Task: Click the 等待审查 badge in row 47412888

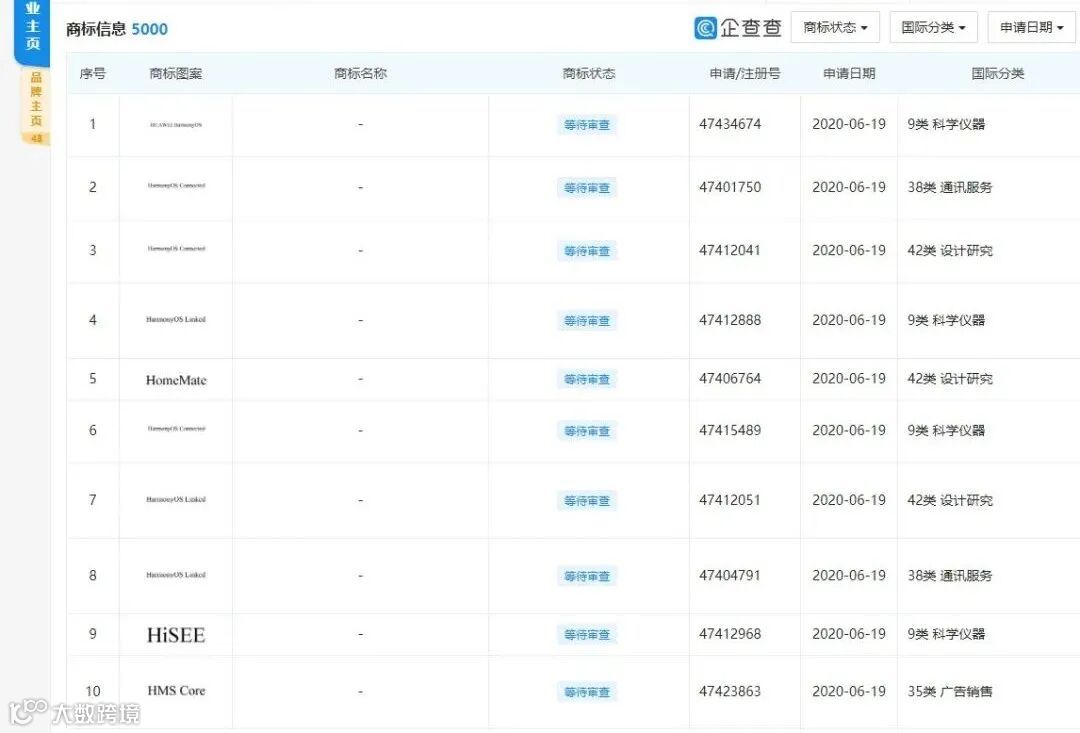Action: (587, 321)
